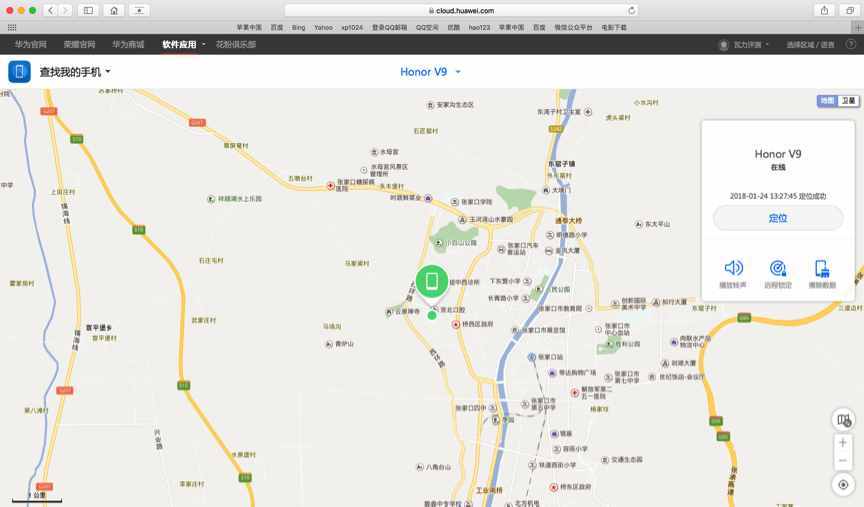
Task: Click the help question mark icon
Action: point(851,45)
